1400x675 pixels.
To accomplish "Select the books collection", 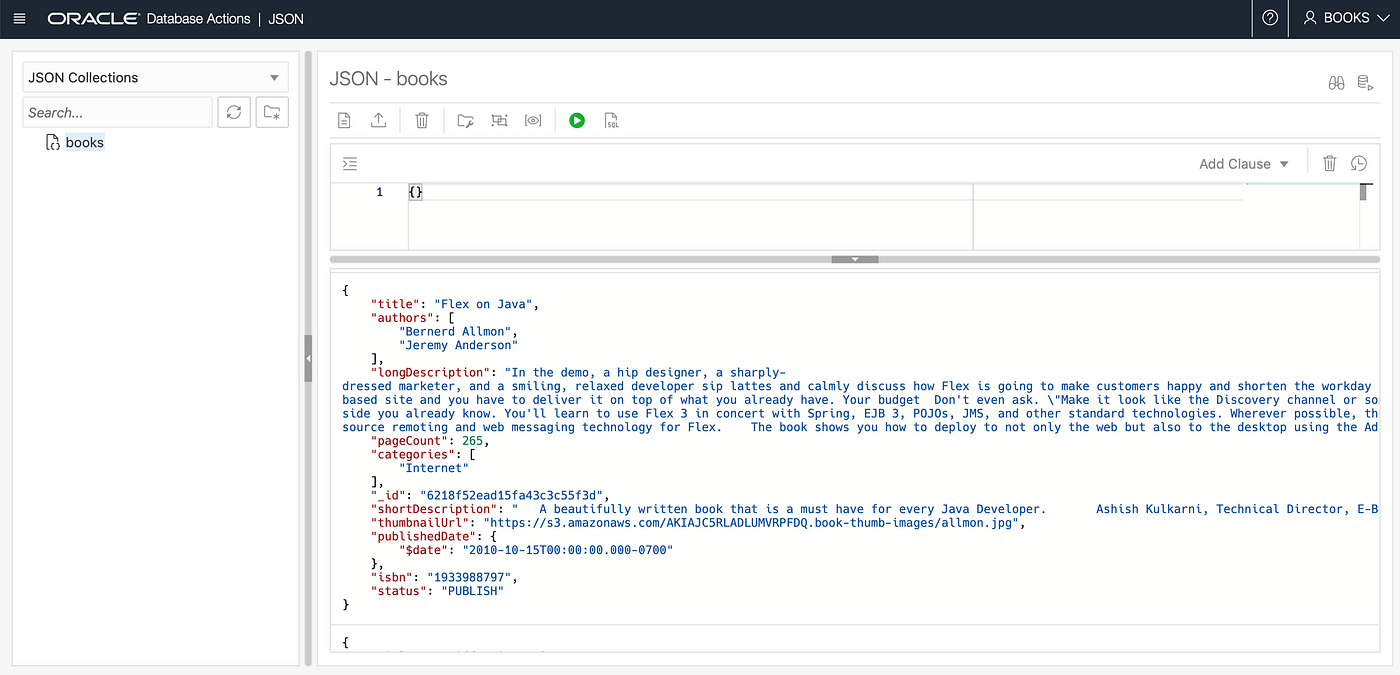I will tap(84, 142).
